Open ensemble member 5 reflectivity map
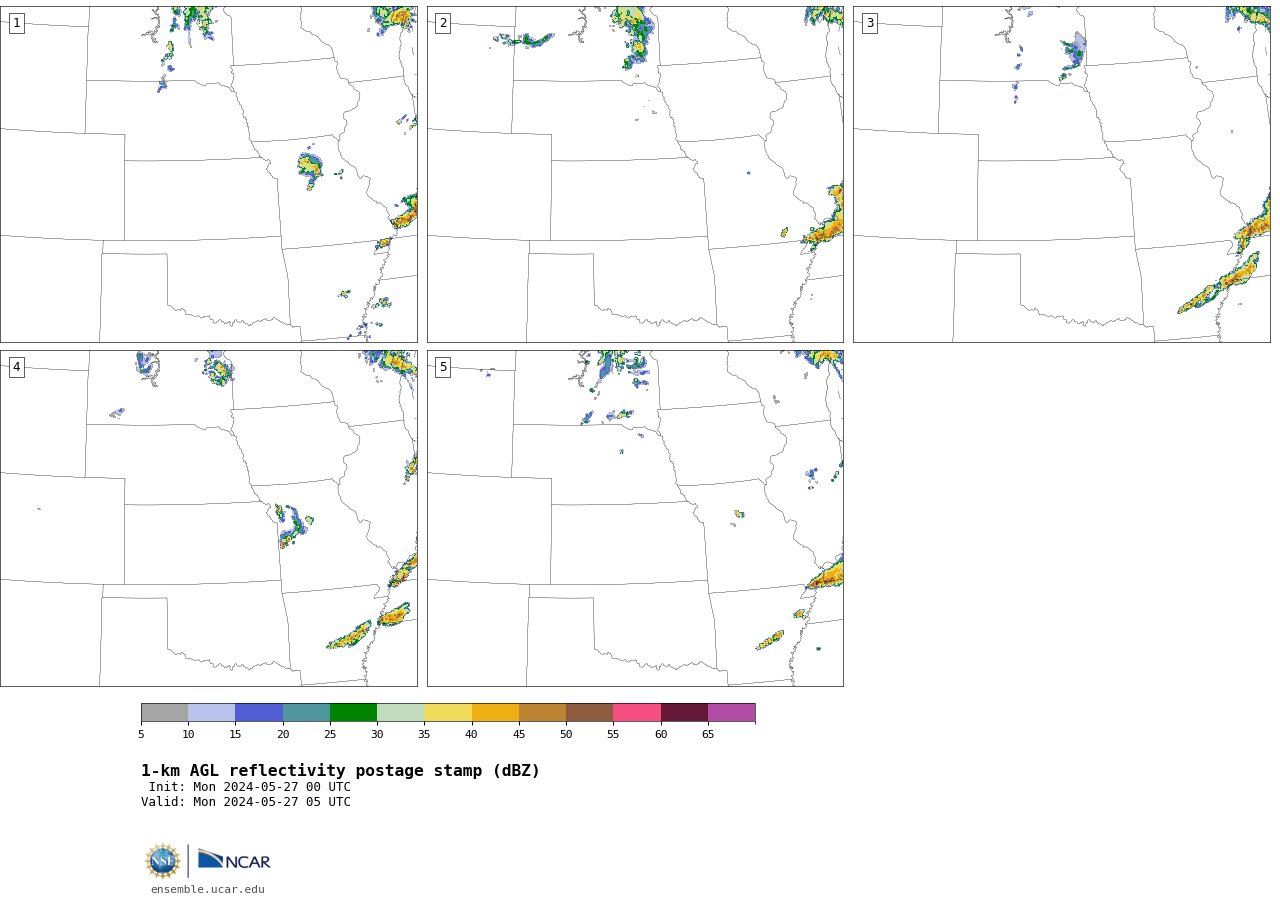This screenshot has width=1280, height=901. click(x=635, y=518)
